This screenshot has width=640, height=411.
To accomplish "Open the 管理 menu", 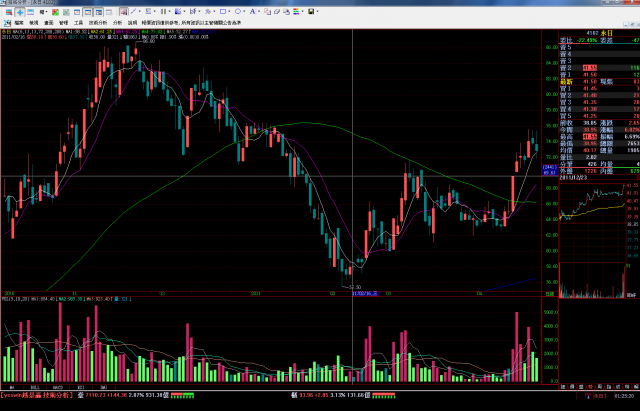I will pos(63,23).
